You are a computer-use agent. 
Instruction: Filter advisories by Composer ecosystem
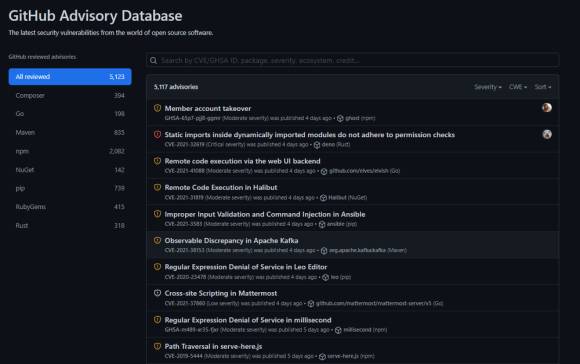(70, 95)
